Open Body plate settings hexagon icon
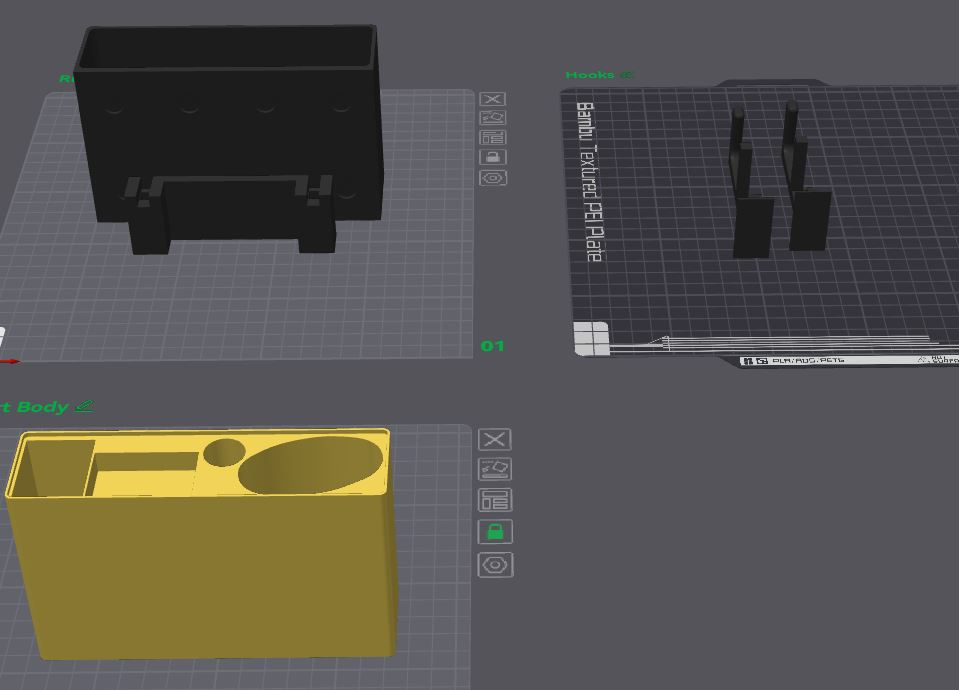 (495, 565)
